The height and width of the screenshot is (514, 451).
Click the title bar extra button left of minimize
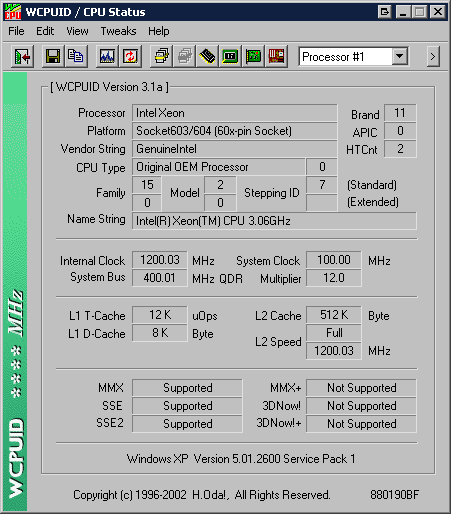tap(385, 12)
